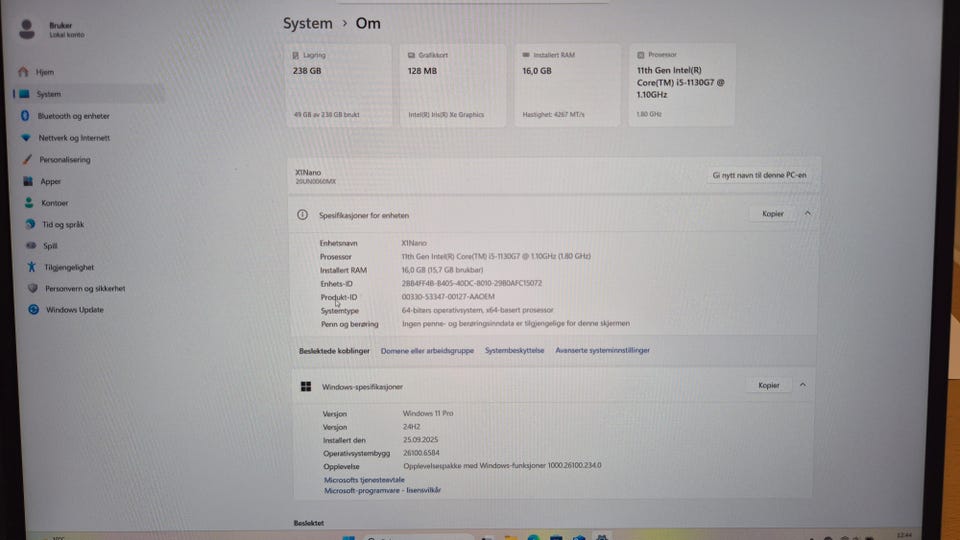Open Personvern og sikkerhet label
The image size is (960, 540).
[x=85, y=288]
